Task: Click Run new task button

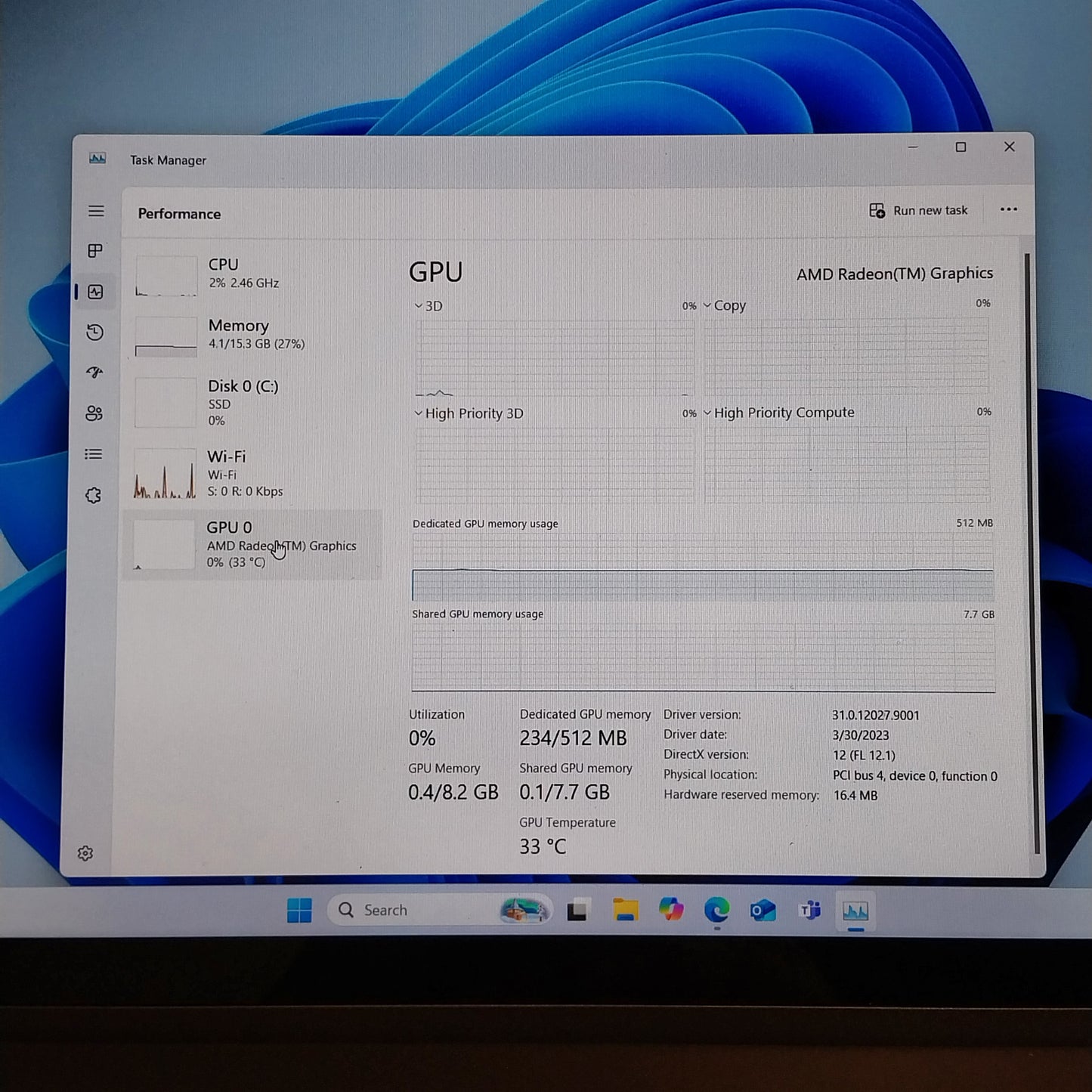Action: (x=918, y=211)
